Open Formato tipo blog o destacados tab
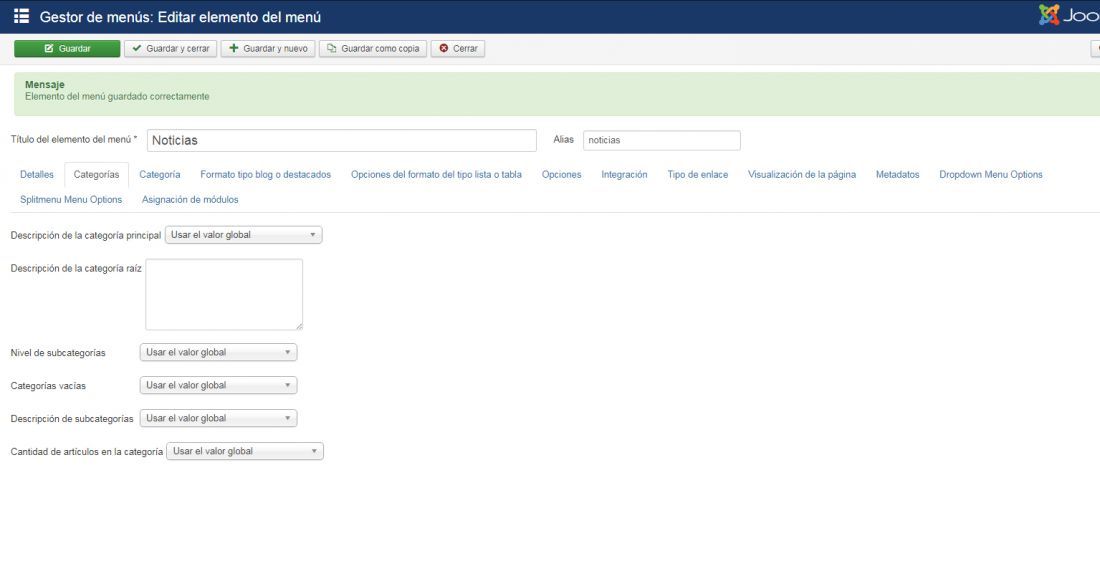Viewport: 1100px width, 584px height. (x=265, y=175)
